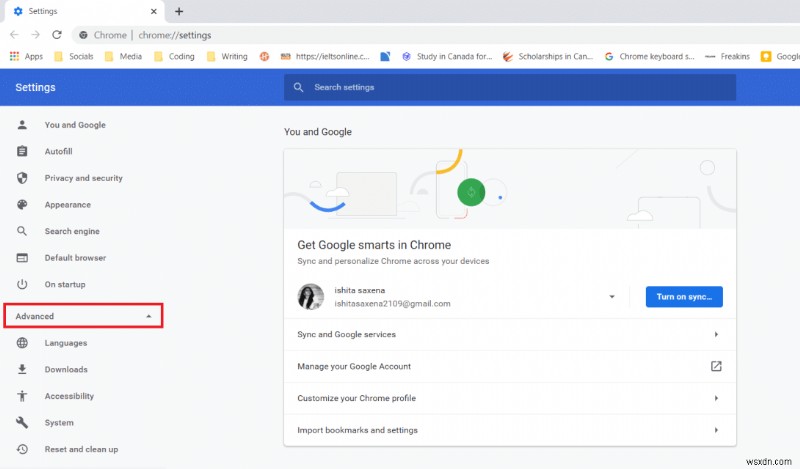Open the Freakins bookmark
The width and height of the screenshot is (800, 469).
pos(727,56)
